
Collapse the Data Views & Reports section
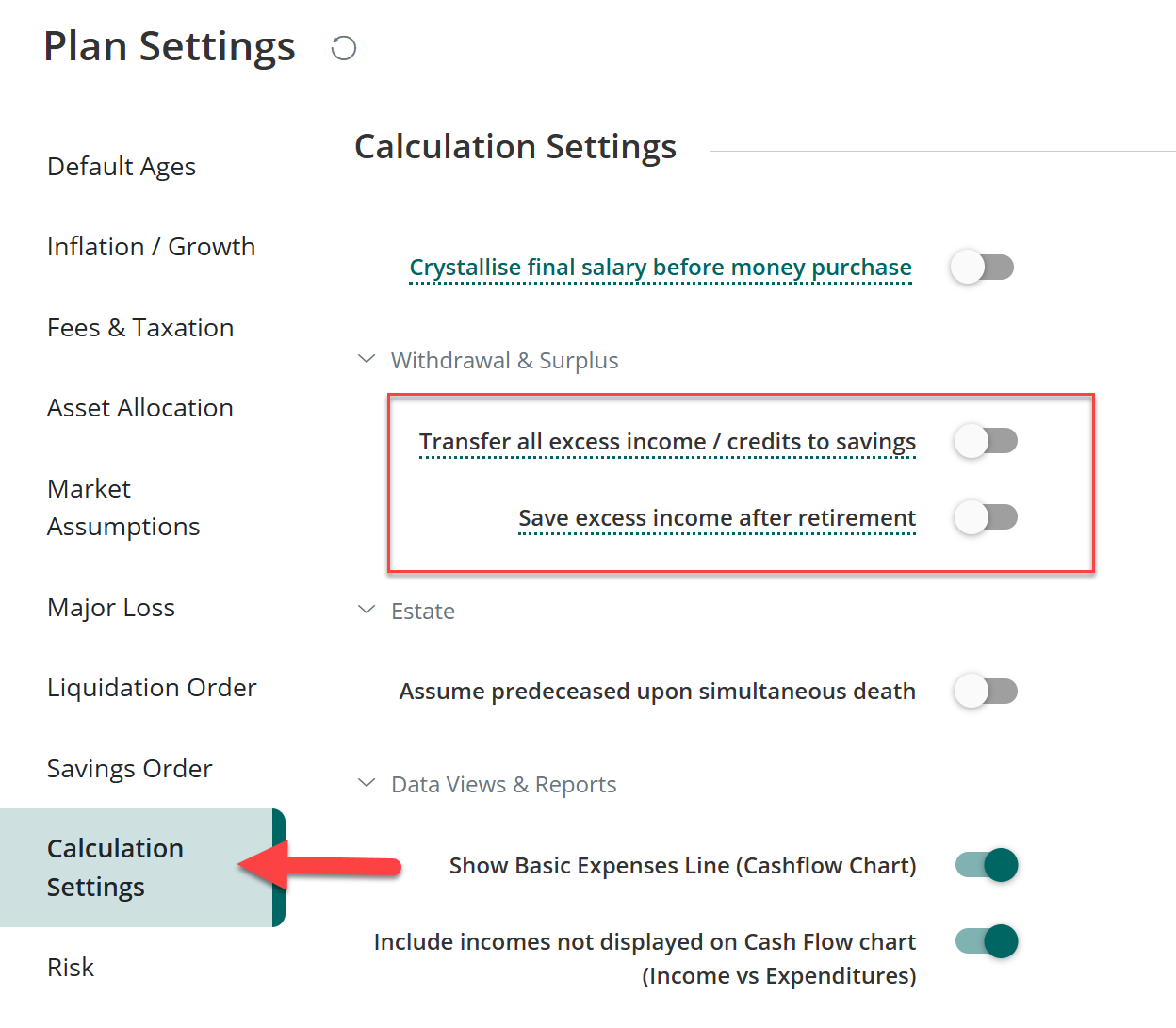pos(367,783)
